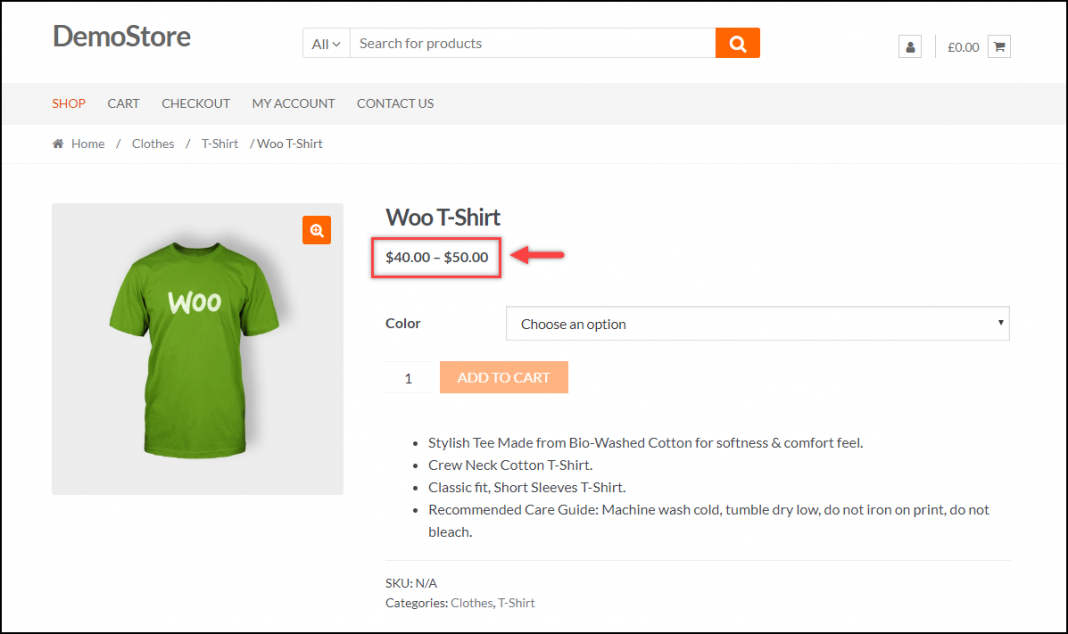Click the quantity number field

pos(408,377)
